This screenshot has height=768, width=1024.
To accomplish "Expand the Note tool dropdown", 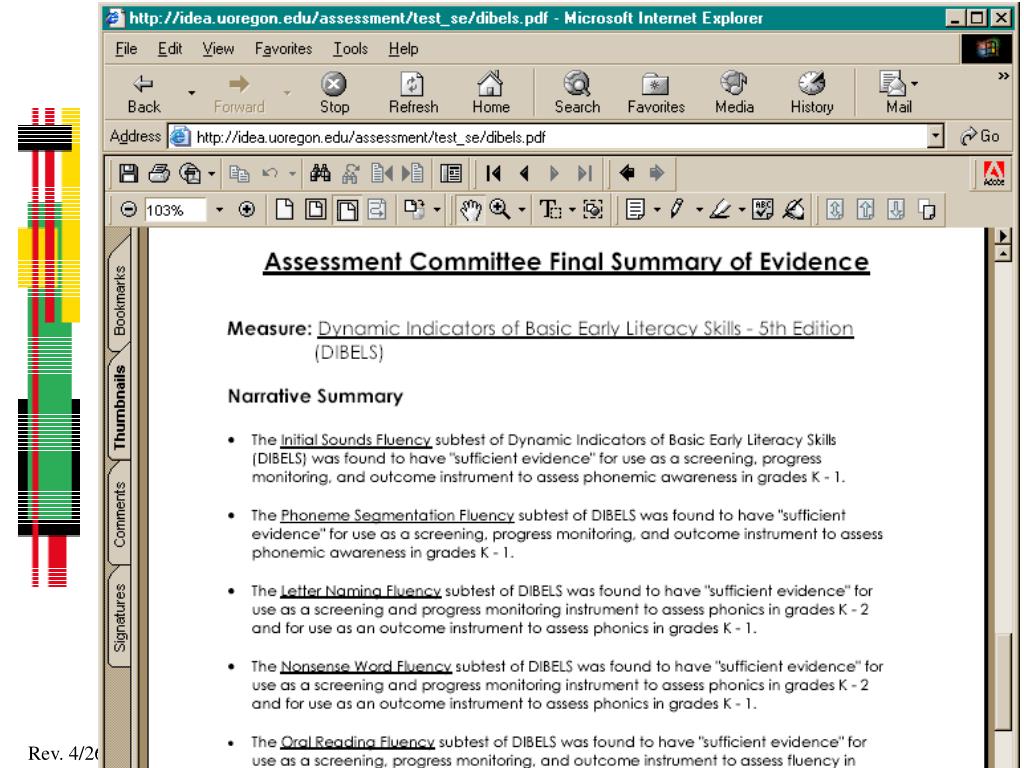I will pos(657,210).
